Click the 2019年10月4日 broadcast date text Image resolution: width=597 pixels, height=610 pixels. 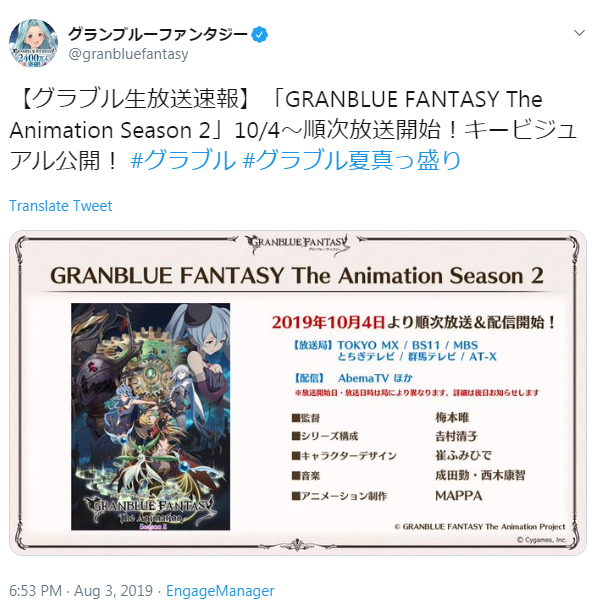[x=329, y=323]
